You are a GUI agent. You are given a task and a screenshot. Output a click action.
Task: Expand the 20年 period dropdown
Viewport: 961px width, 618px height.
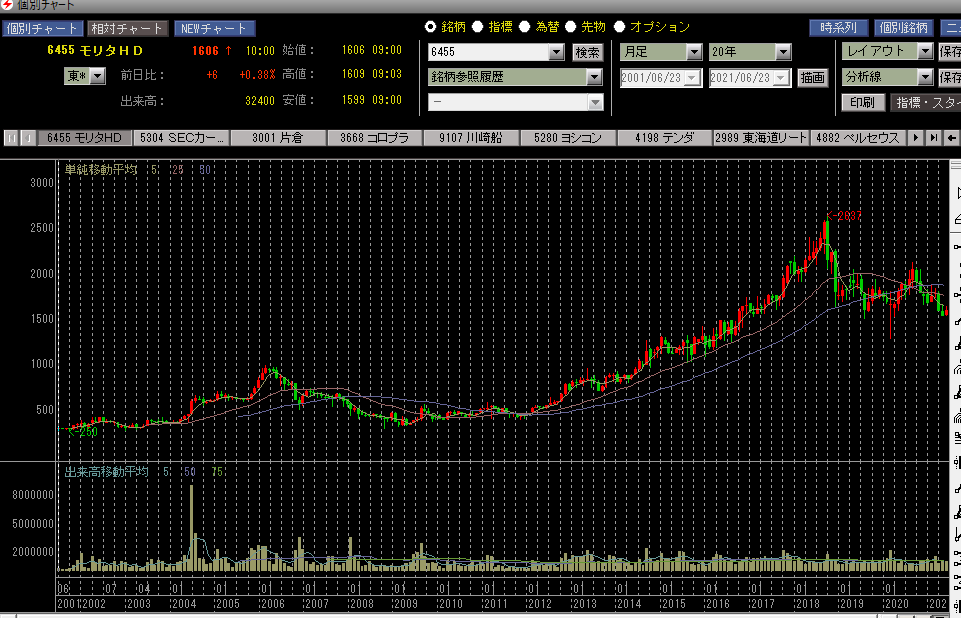[x=782, y=52]
